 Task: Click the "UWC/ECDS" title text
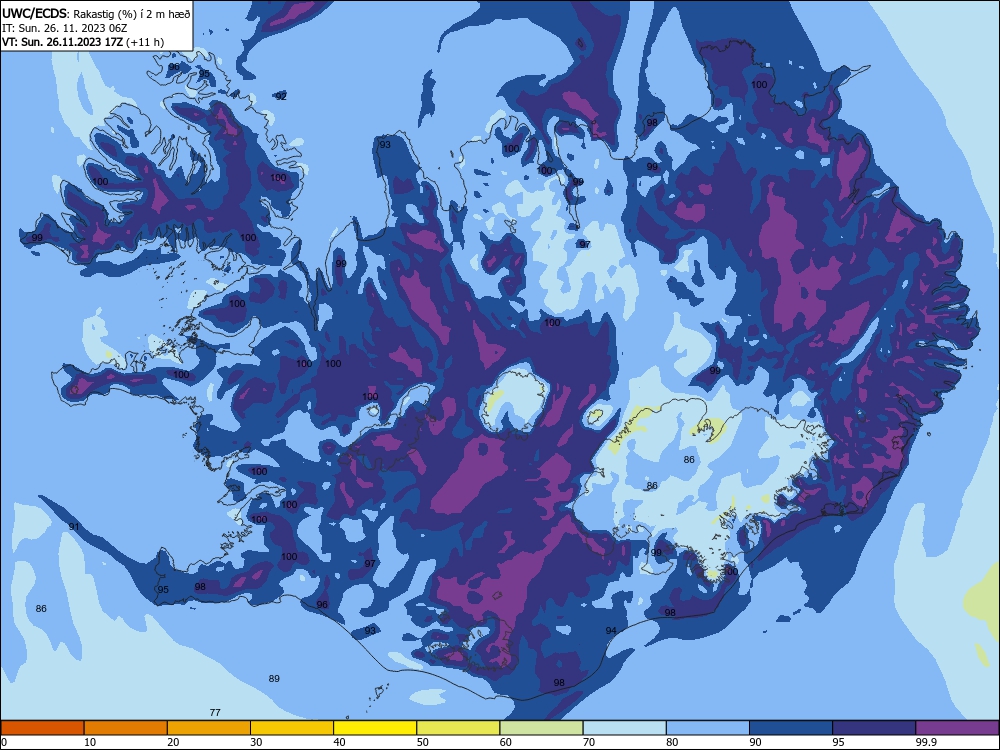tap(34, 13)
